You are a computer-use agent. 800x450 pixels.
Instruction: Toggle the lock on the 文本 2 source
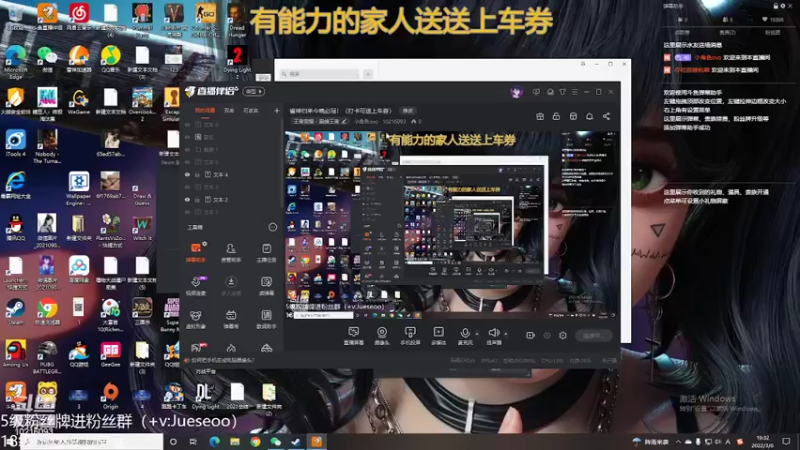[197, 199]
